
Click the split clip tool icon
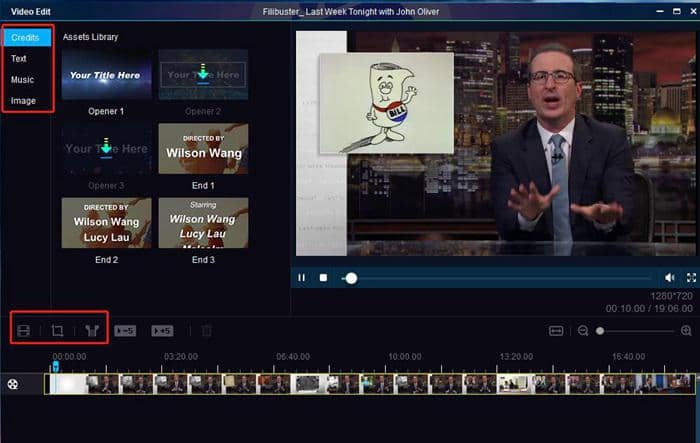point(23,330)
